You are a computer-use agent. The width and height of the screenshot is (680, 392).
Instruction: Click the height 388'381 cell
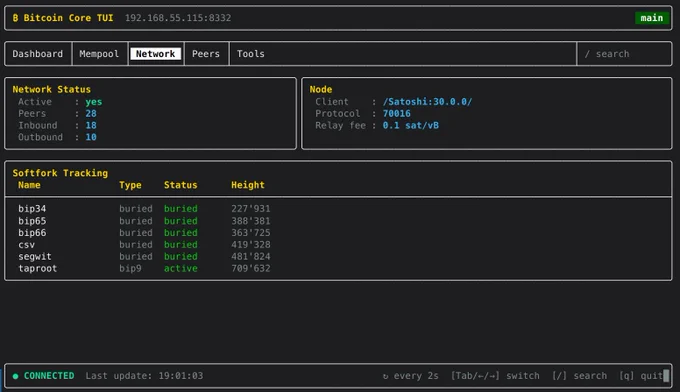251,221
